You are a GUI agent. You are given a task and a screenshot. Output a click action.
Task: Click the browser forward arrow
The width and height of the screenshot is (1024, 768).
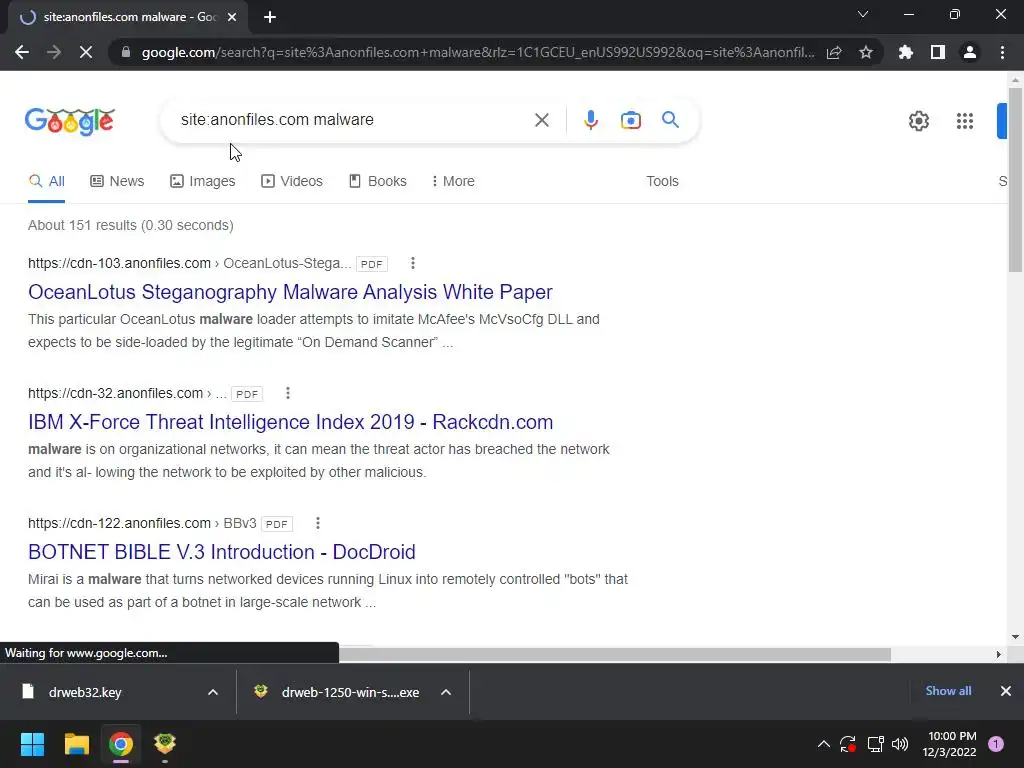tap(54, 52)
